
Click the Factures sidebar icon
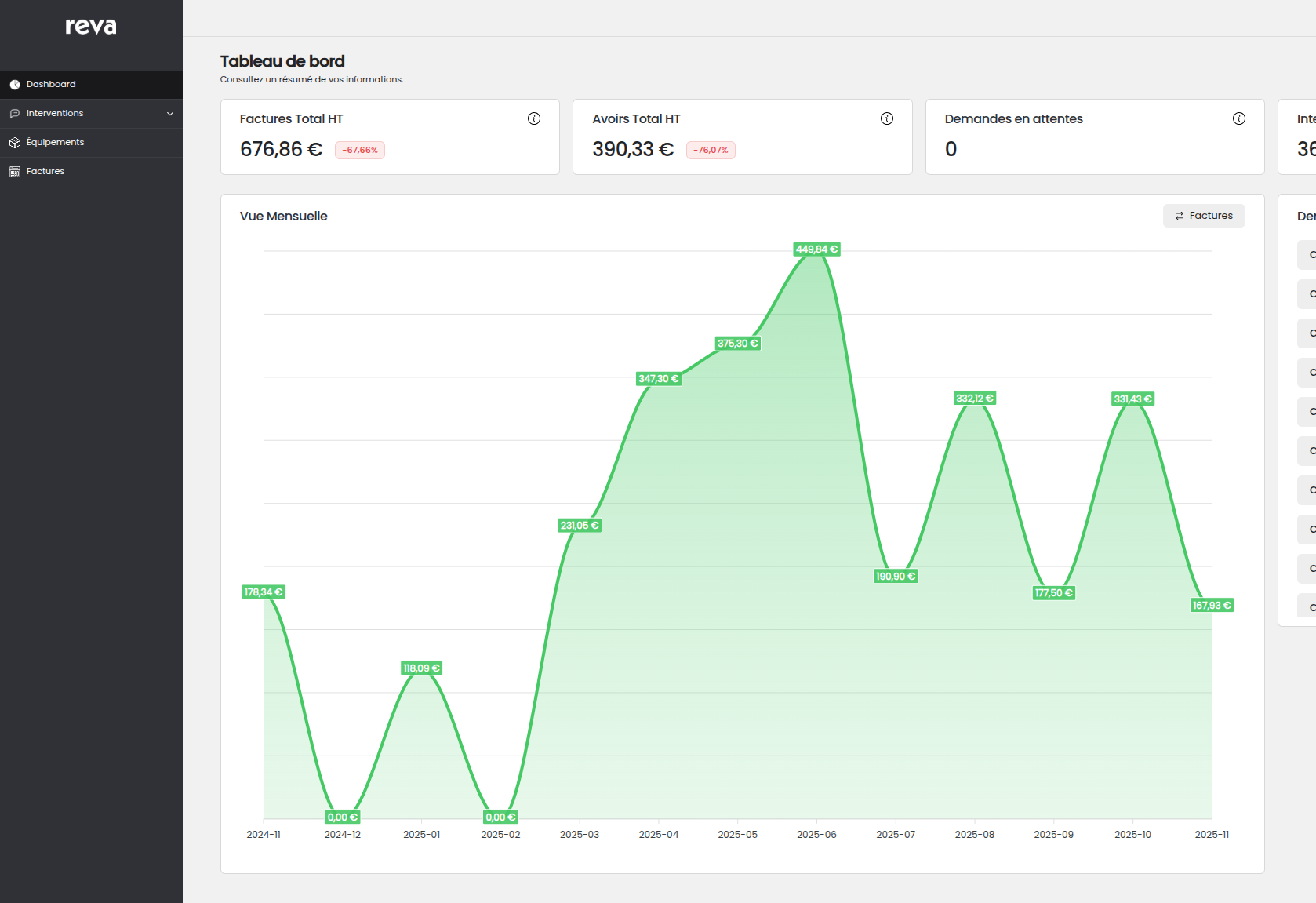15,172
